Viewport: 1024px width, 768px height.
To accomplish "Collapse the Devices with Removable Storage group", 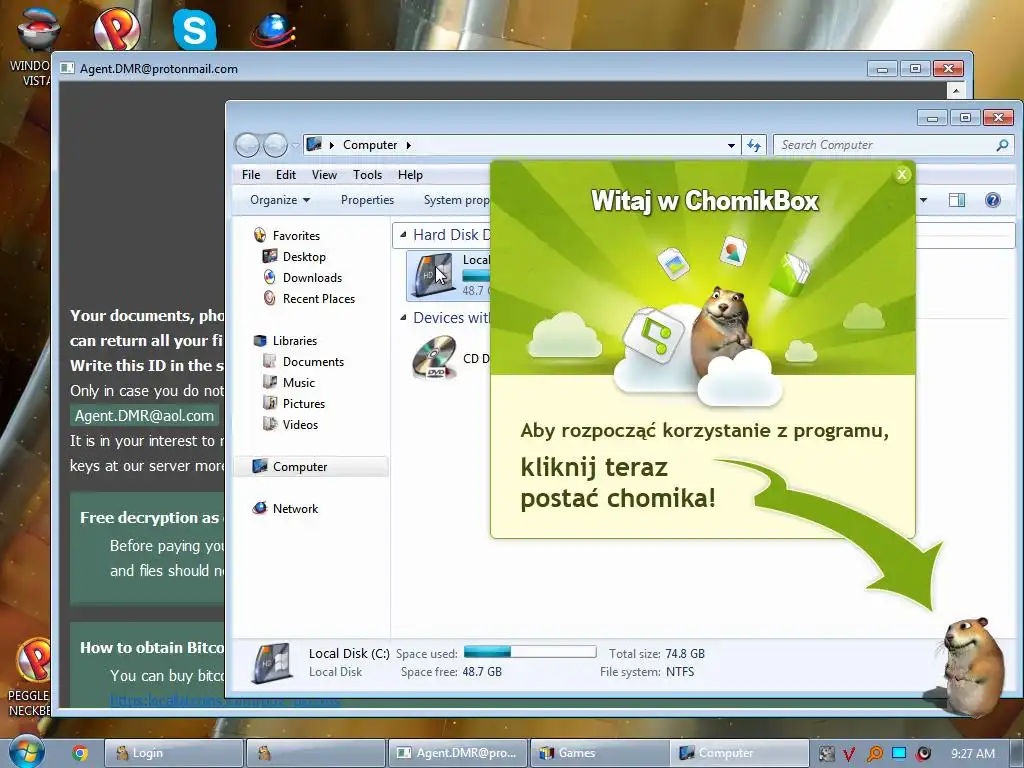I will pos(403,317).
